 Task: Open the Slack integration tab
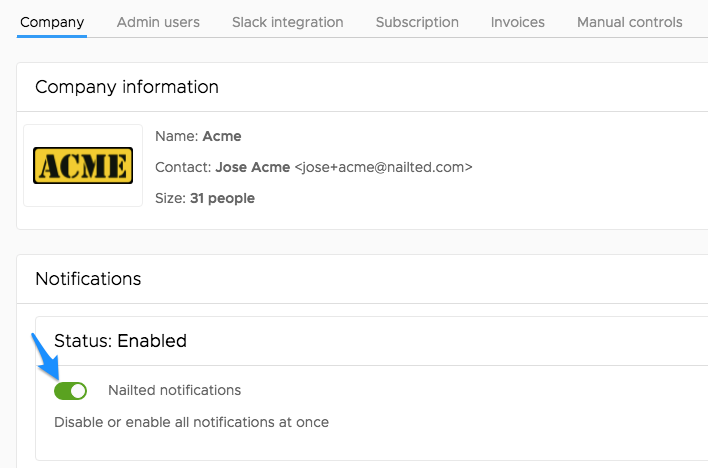coord(288,22)
